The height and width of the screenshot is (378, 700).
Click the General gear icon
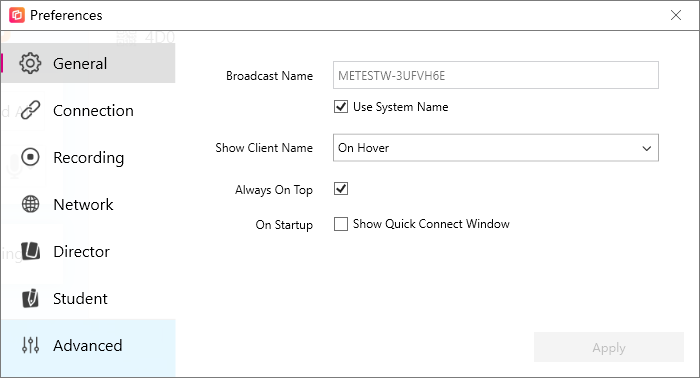coord(30,63)
